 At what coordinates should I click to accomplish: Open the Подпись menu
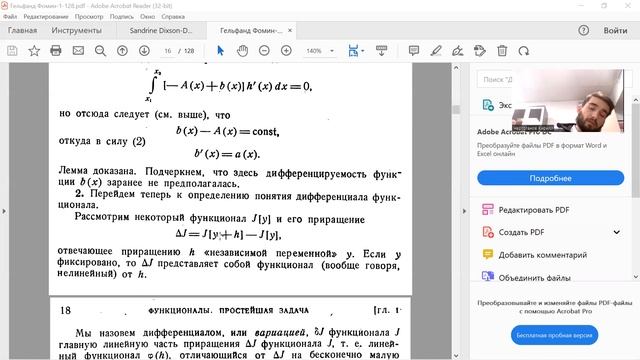point(122,17)
